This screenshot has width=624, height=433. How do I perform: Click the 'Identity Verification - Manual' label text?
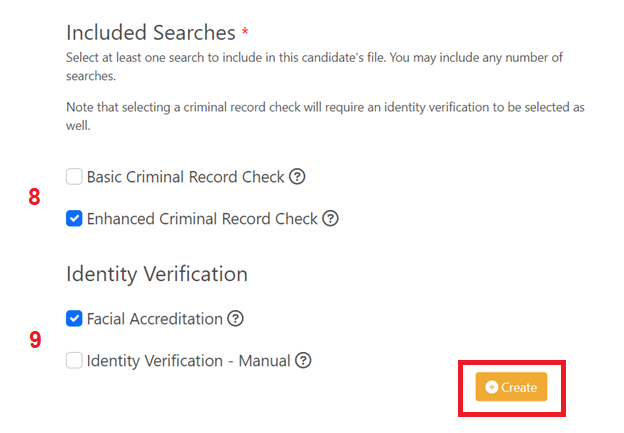(x=189, y=361)
